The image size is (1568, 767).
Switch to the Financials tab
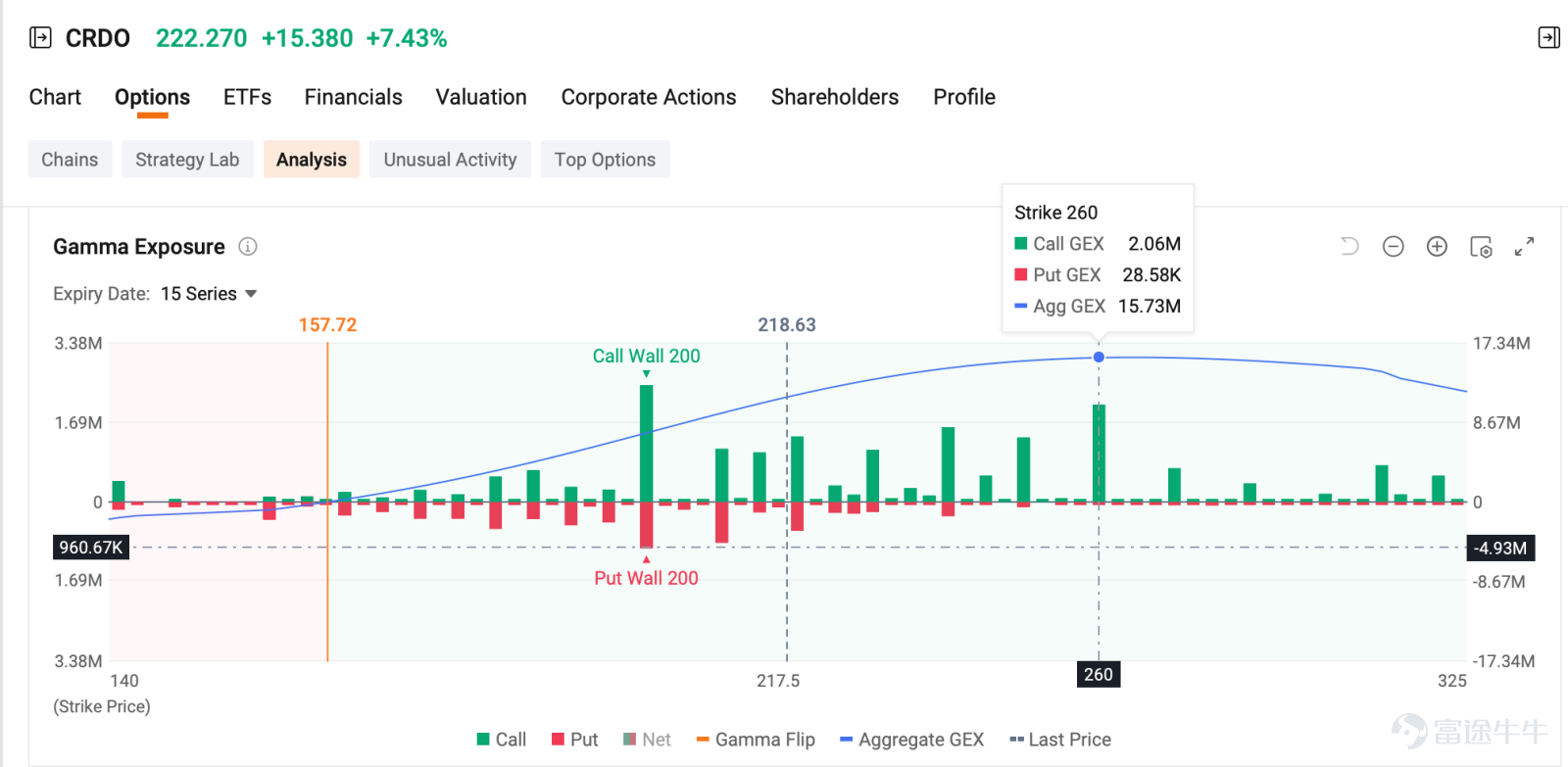click(x=353, y=97)
